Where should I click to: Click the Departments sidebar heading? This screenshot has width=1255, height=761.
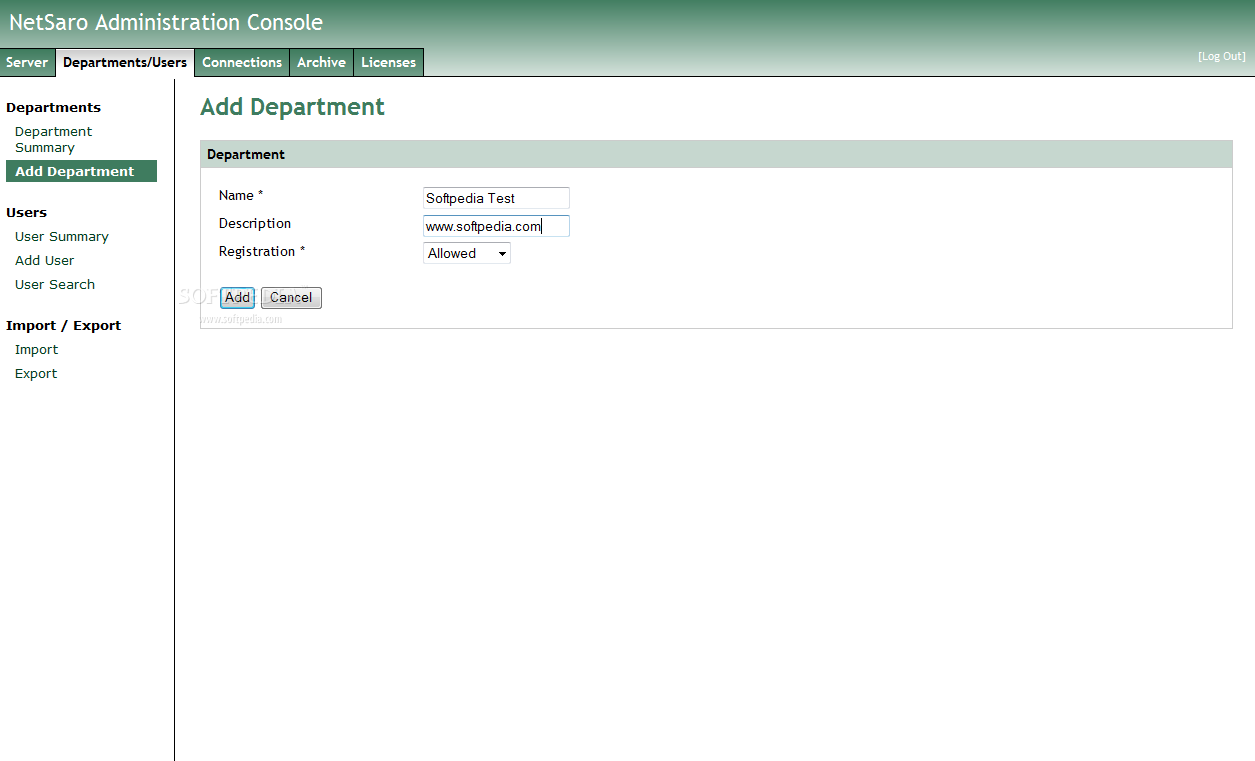click(x=53, y=108)
